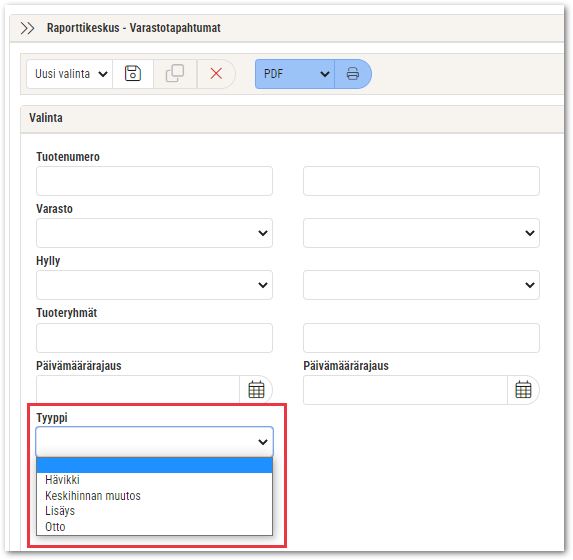Click the copy selection icon

[x=175, y=74]
